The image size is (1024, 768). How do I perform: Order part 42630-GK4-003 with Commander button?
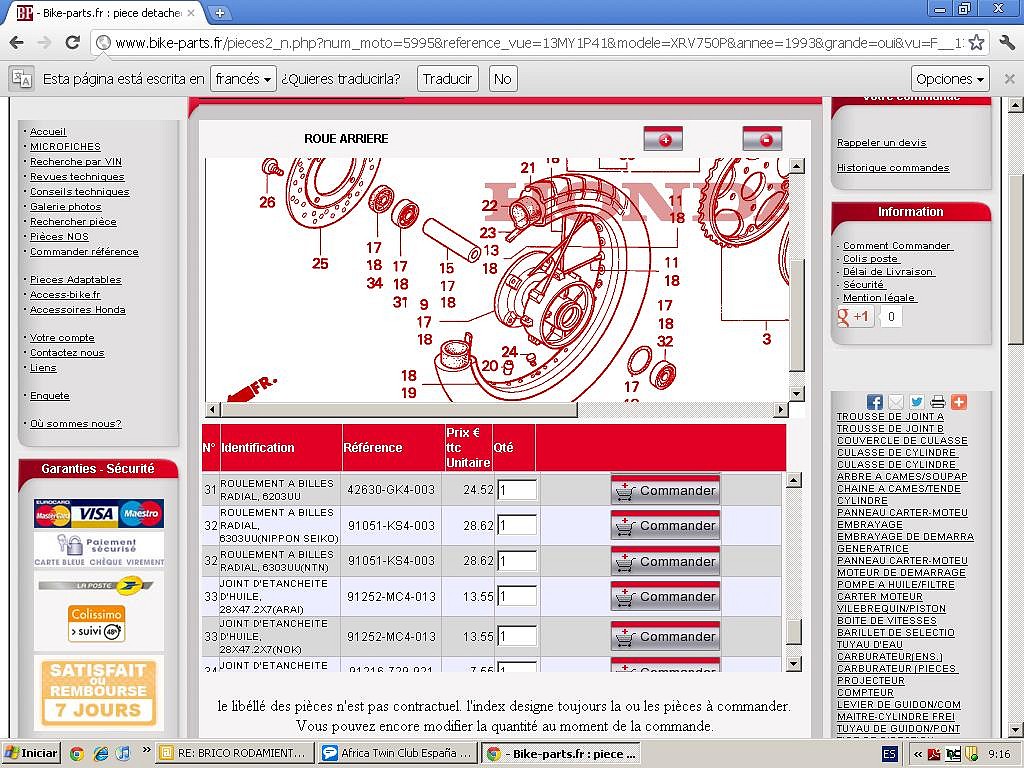click(x=665, y=490)
